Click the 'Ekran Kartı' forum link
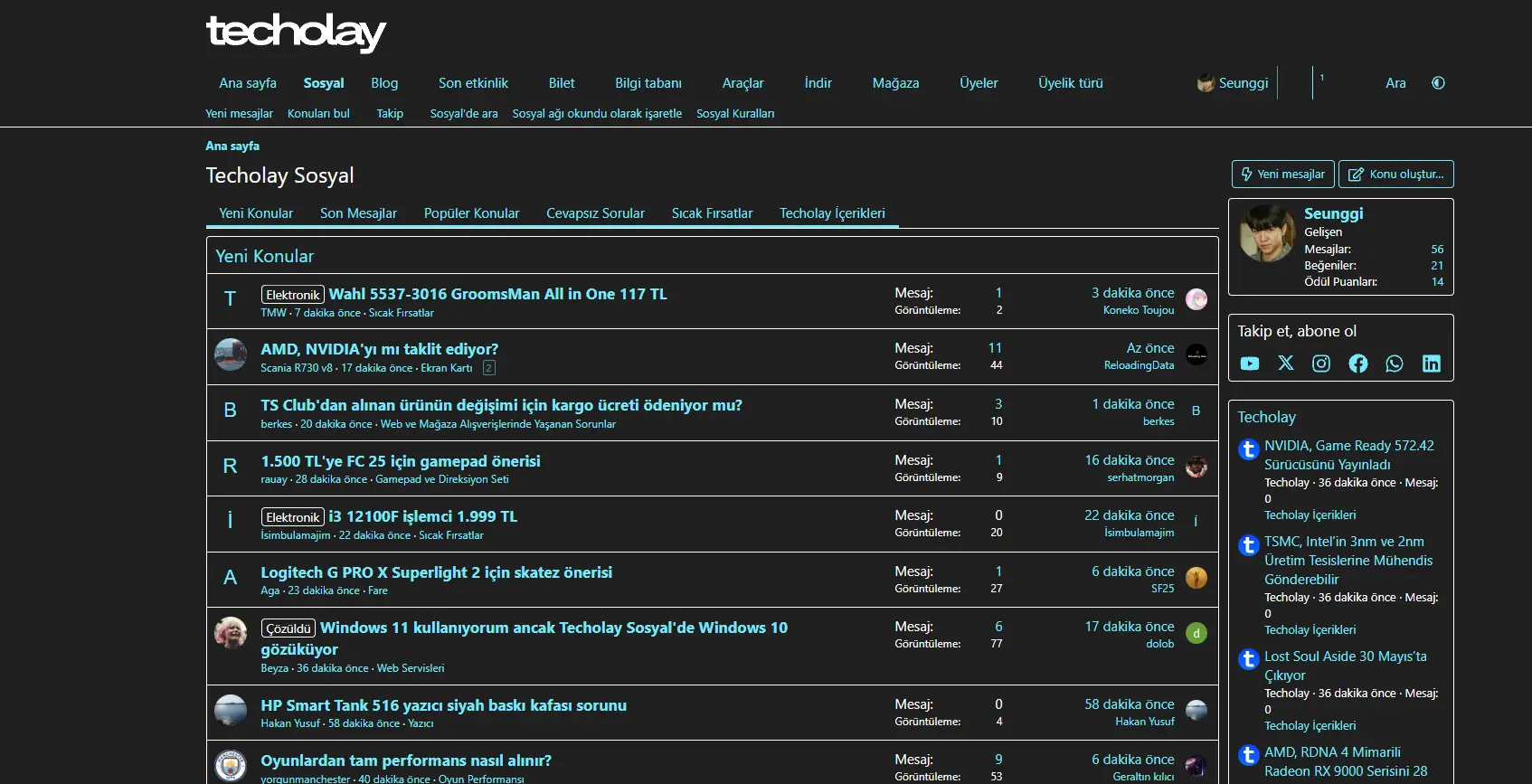1532x784 pixels. click(x=447, y=368)
